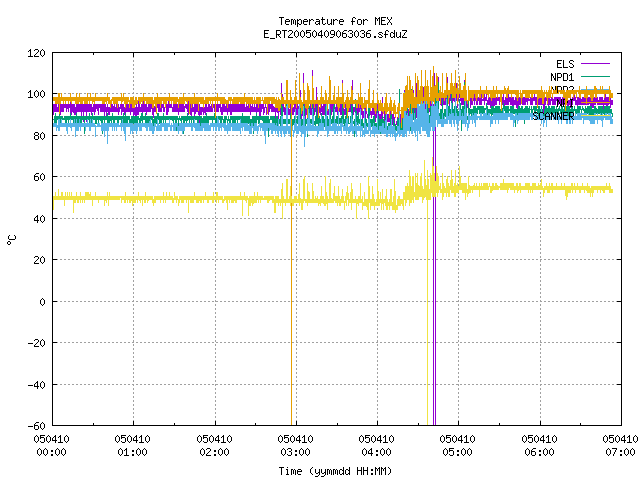Click the 0 y-axis tick label
The height and width of the screenshot is (480, 640).
pyautogui.click(x=42, y=302)
